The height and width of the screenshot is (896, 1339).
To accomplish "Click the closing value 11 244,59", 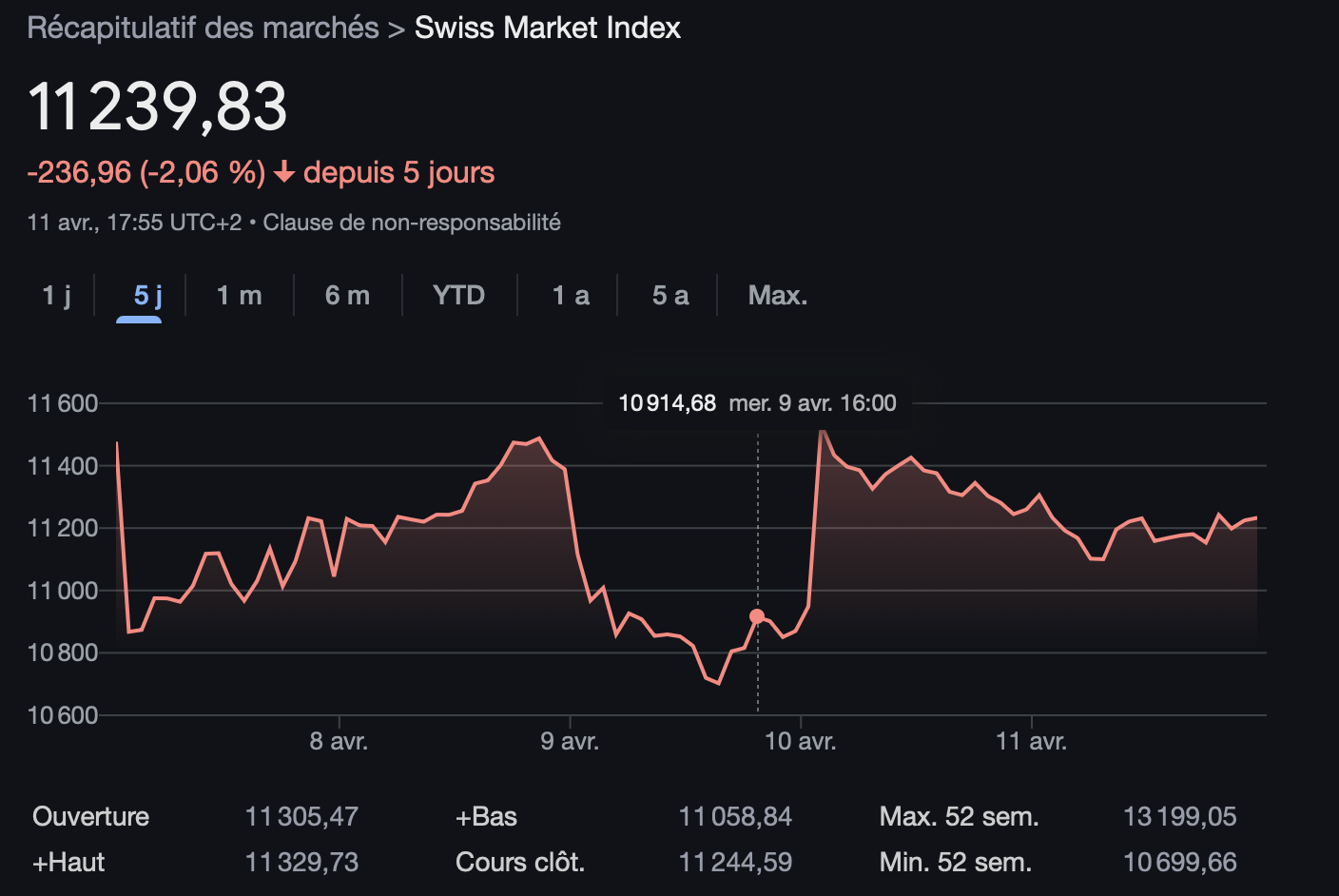I will 735,862.
